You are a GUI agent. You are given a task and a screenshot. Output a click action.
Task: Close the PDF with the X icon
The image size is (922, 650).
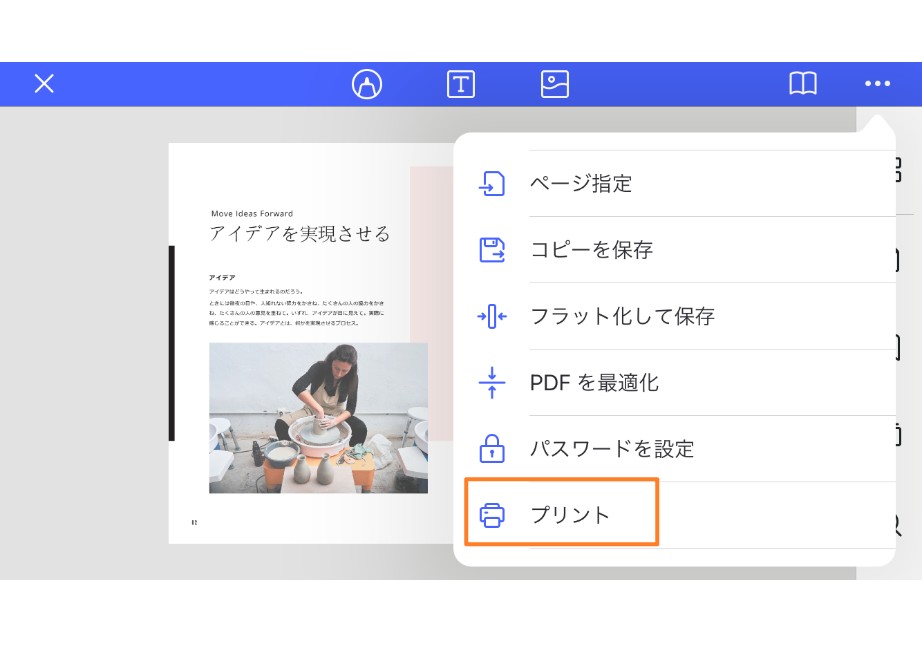[44, 84]
